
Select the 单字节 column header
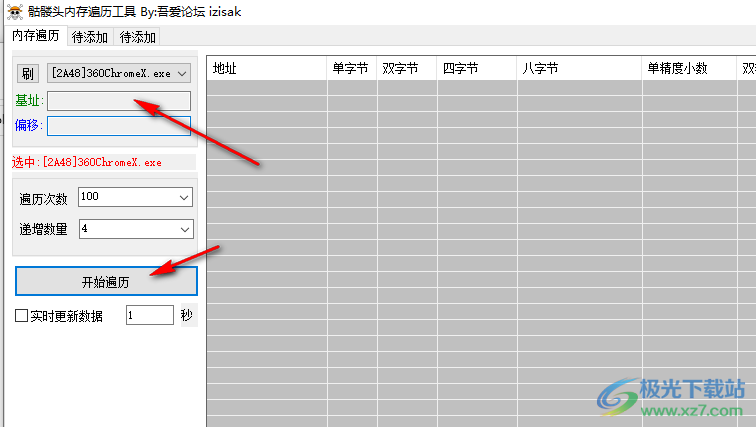[352, 68]
